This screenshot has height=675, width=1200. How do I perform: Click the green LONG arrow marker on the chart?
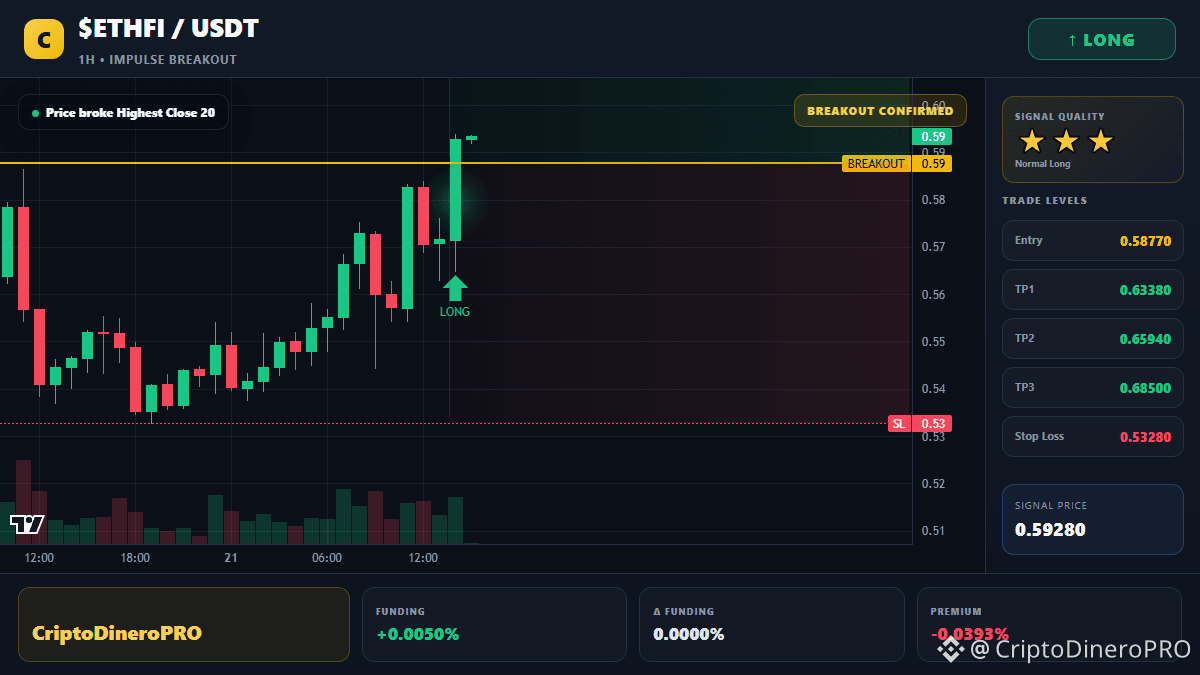(455, 289)
